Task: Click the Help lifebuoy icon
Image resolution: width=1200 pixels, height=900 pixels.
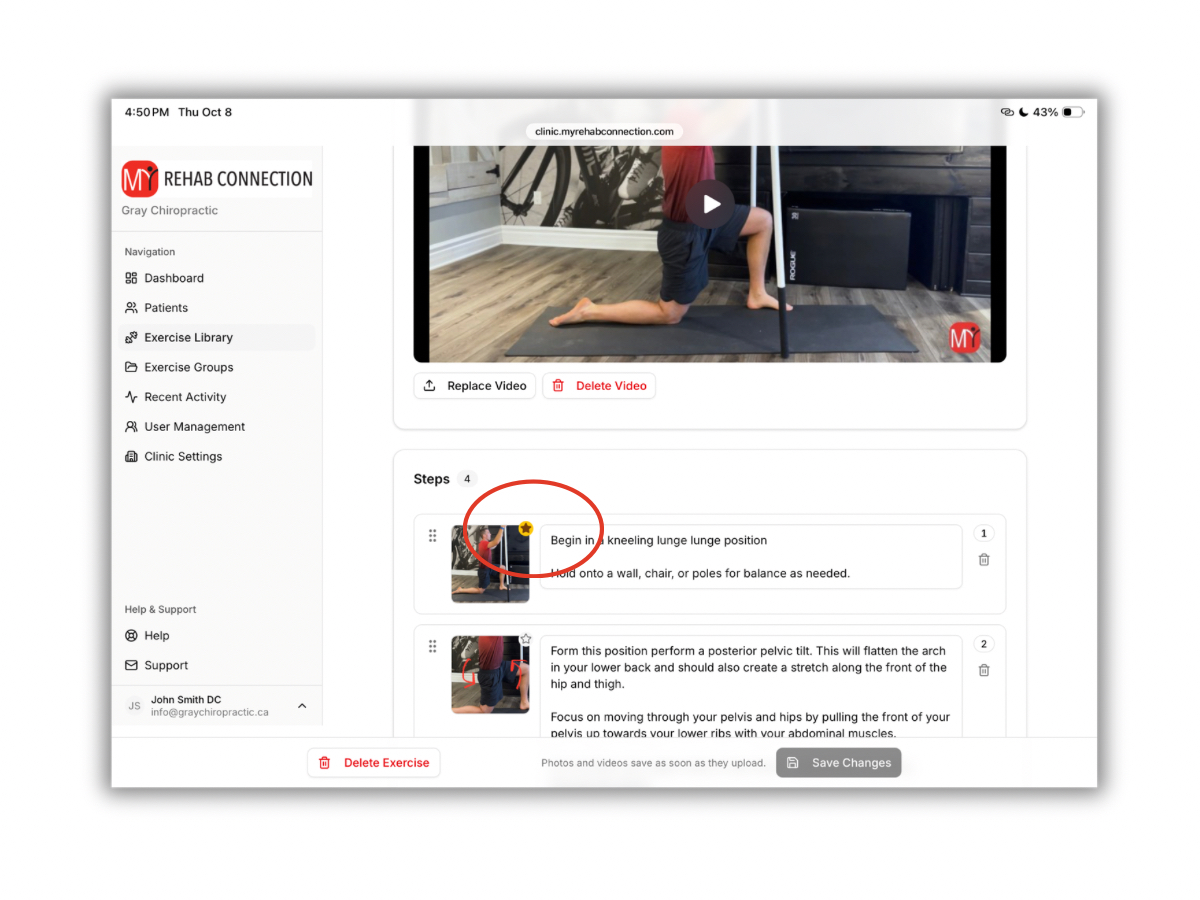Action: coord(131,635)
